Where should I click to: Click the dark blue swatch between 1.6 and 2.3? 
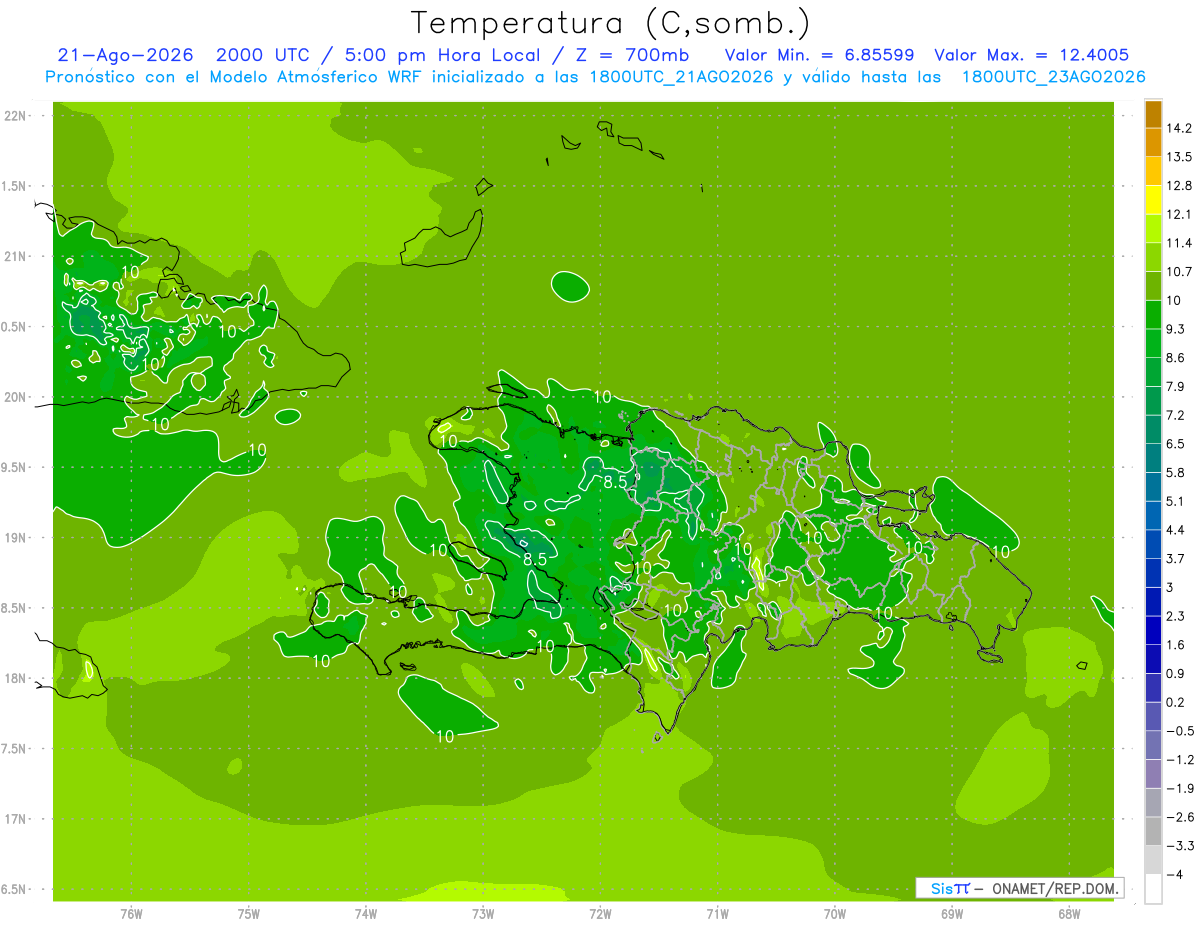pyautogui.click(x=1153, y=630)
